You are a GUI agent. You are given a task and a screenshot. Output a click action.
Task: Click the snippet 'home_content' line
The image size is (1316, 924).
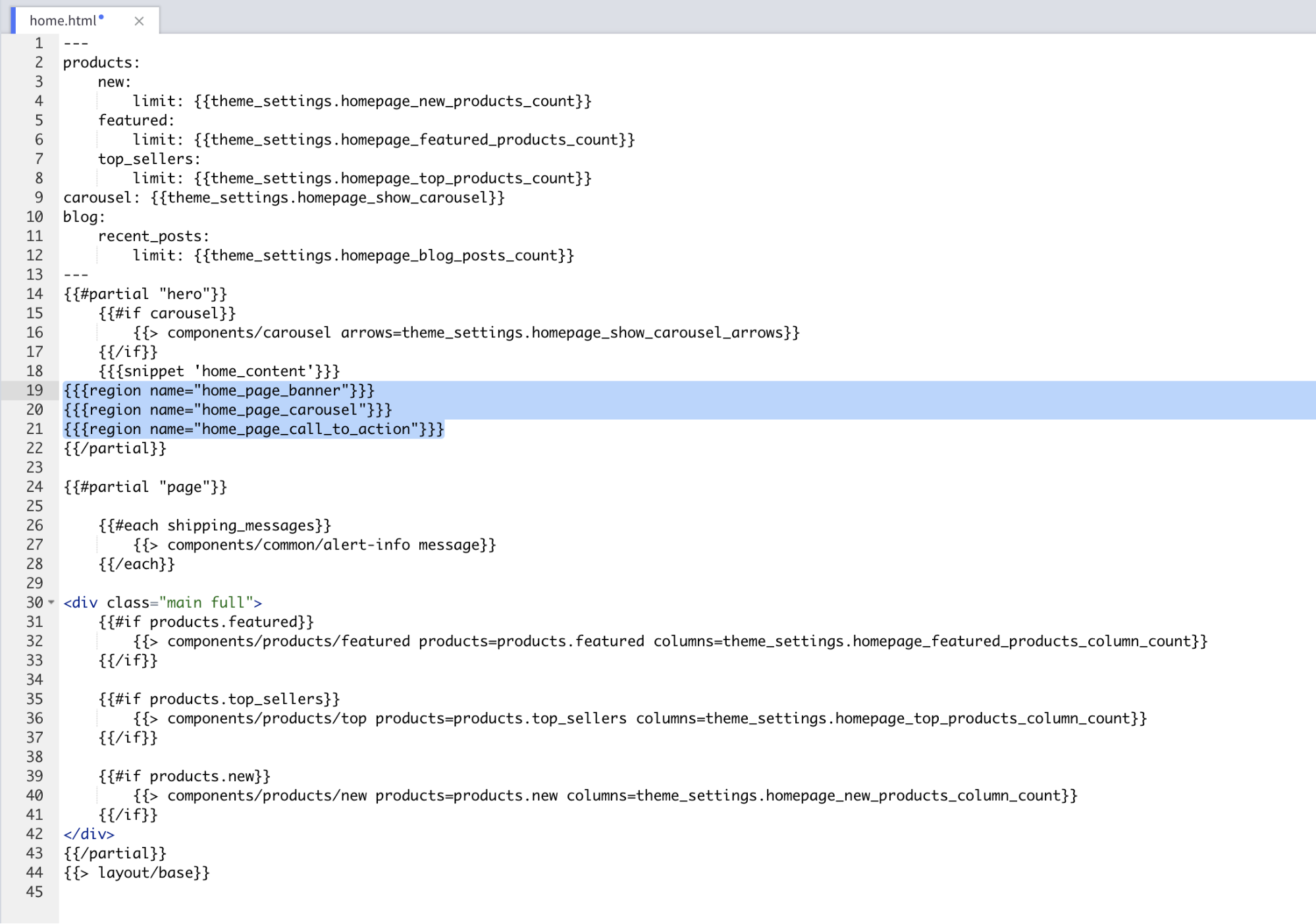[x=219, y=371]
